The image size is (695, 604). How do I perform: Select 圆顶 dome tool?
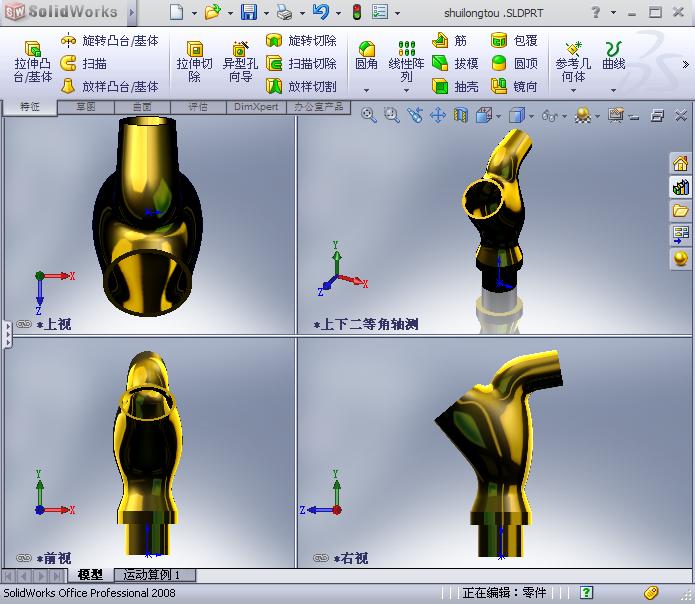click(514, 63)
